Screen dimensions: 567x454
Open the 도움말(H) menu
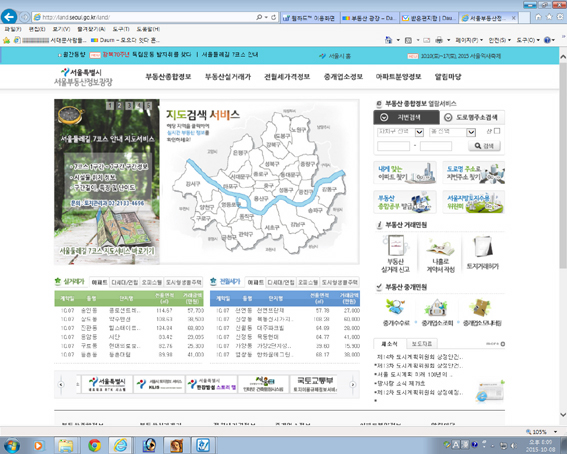148,29
